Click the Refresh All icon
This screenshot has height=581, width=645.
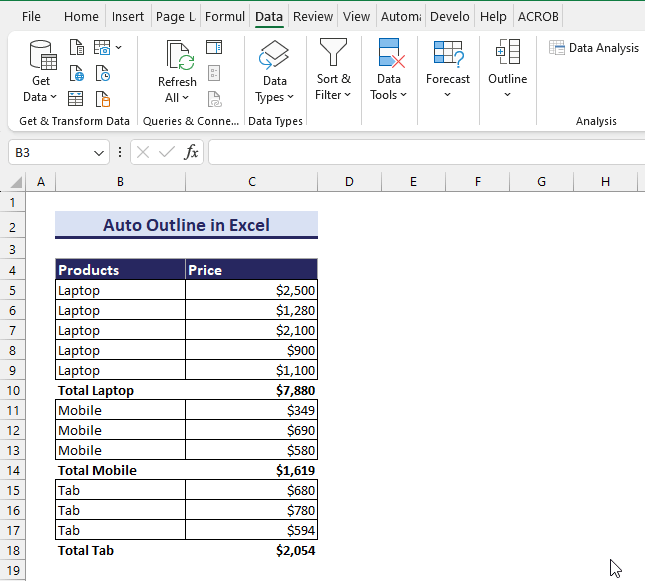(177, 56)
